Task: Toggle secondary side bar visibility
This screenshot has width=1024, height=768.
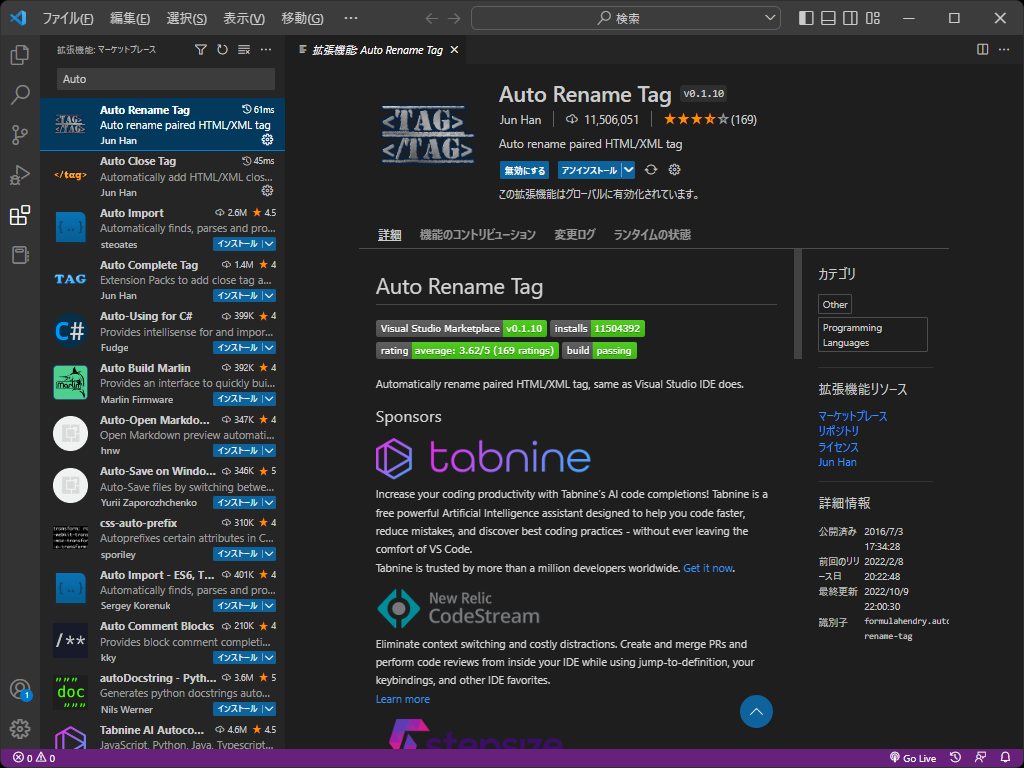Action: [x=850, y=18]
